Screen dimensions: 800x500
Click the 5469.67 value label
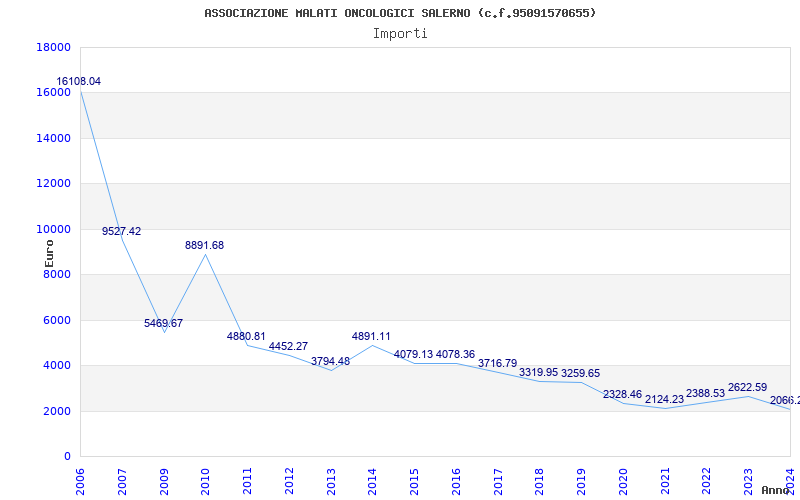point(163,323)
